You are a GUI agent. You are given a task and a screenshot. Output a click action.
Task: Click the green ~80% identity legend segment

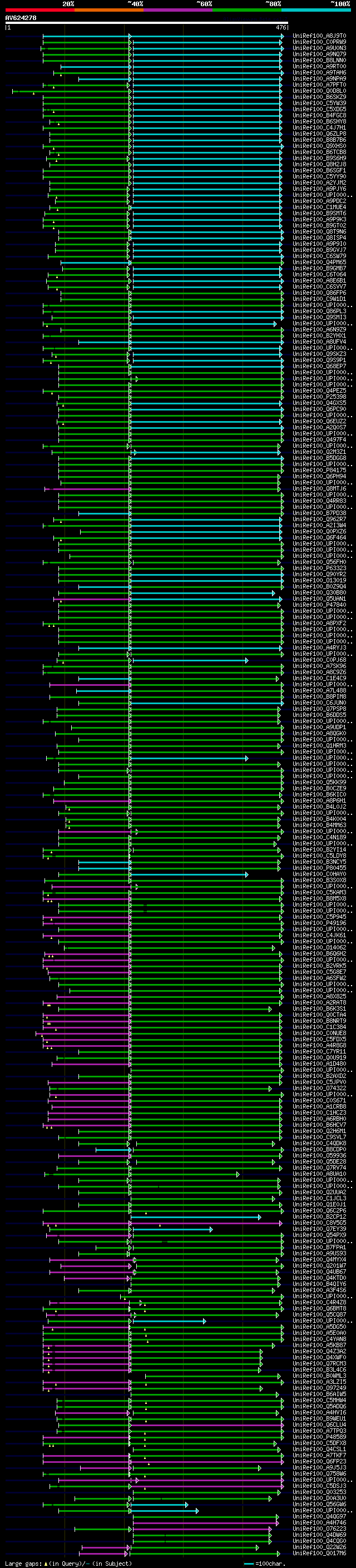click(247, 11)
